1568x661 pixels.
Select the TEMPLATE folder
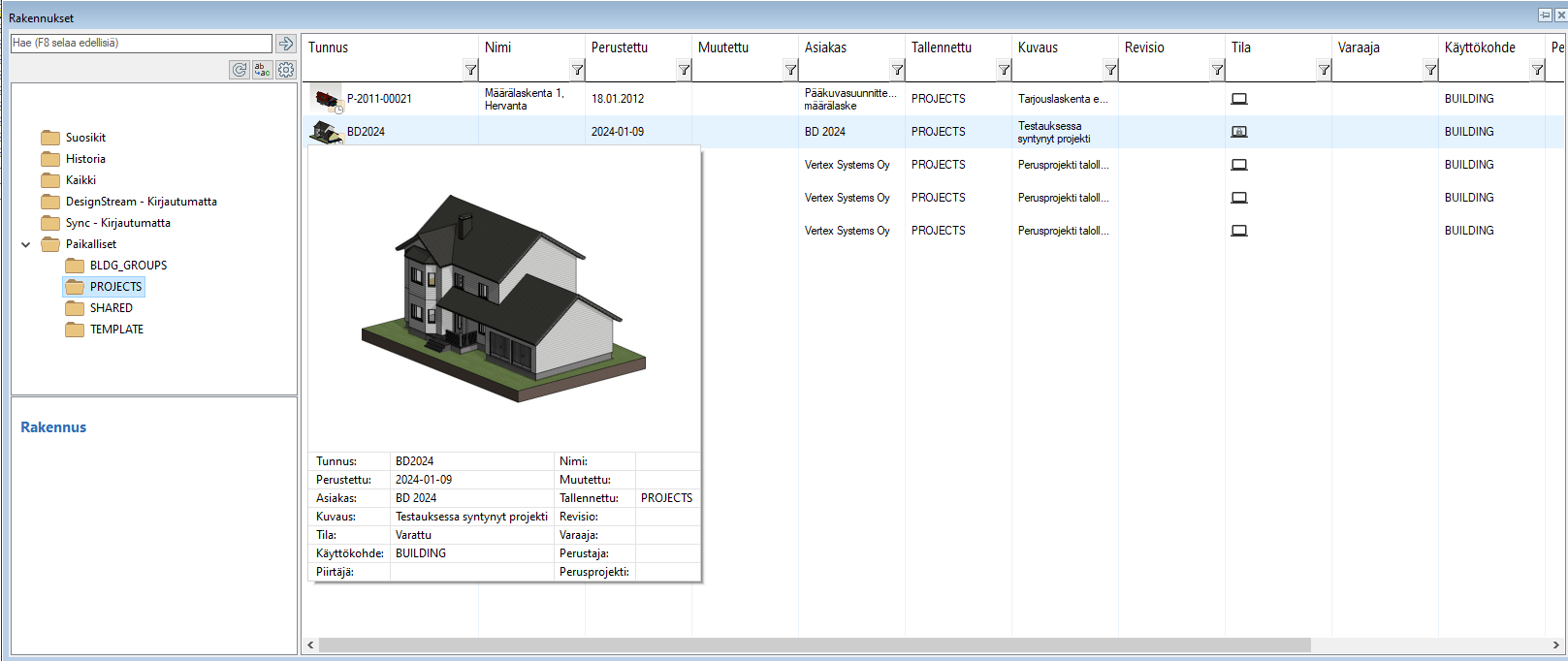point(116,330)
